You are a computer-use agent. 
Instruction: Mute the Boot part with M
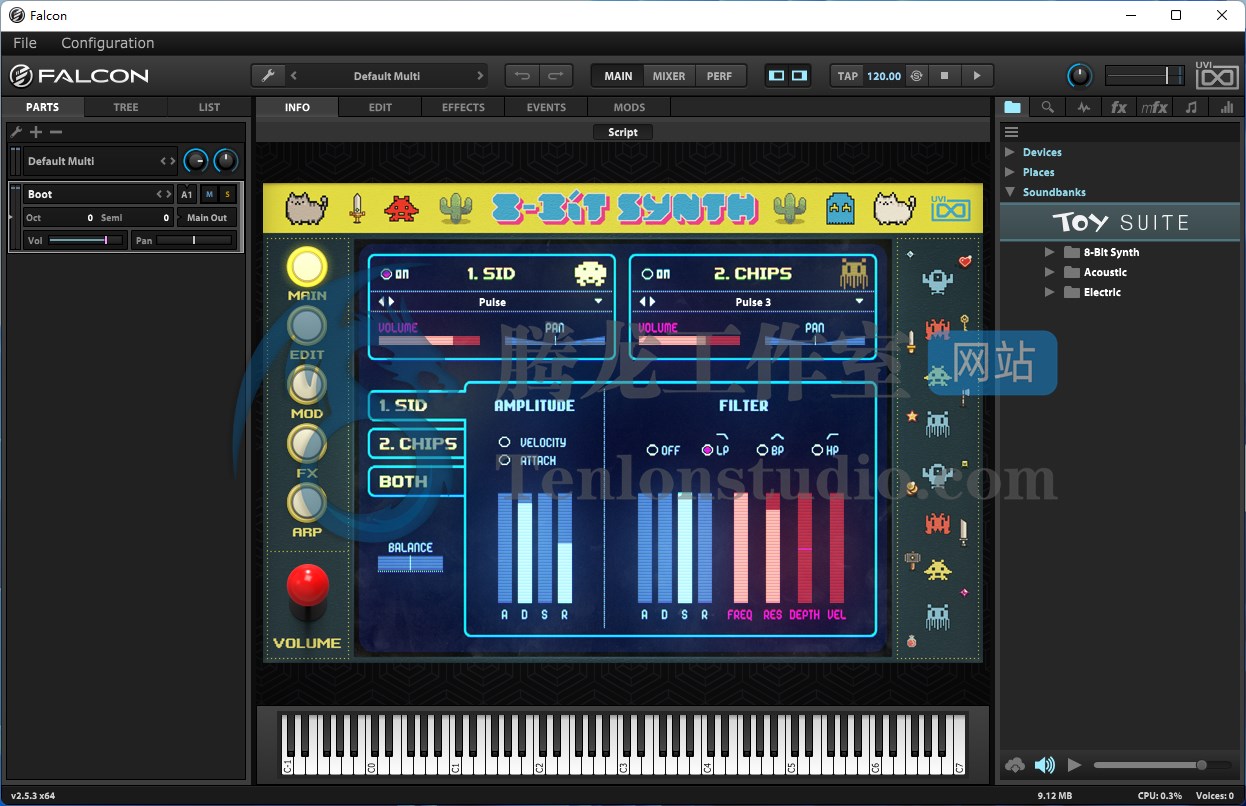point(209,194)
